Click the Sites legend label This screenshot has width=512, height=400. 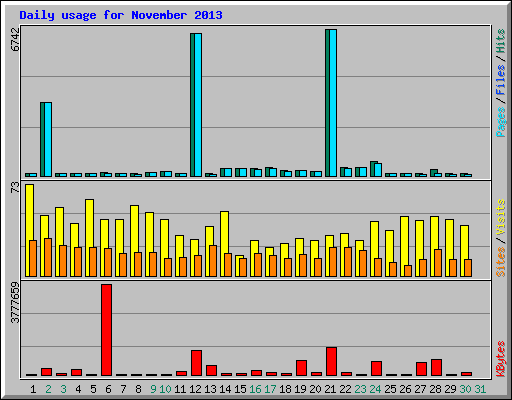click(x=500, y=262)
